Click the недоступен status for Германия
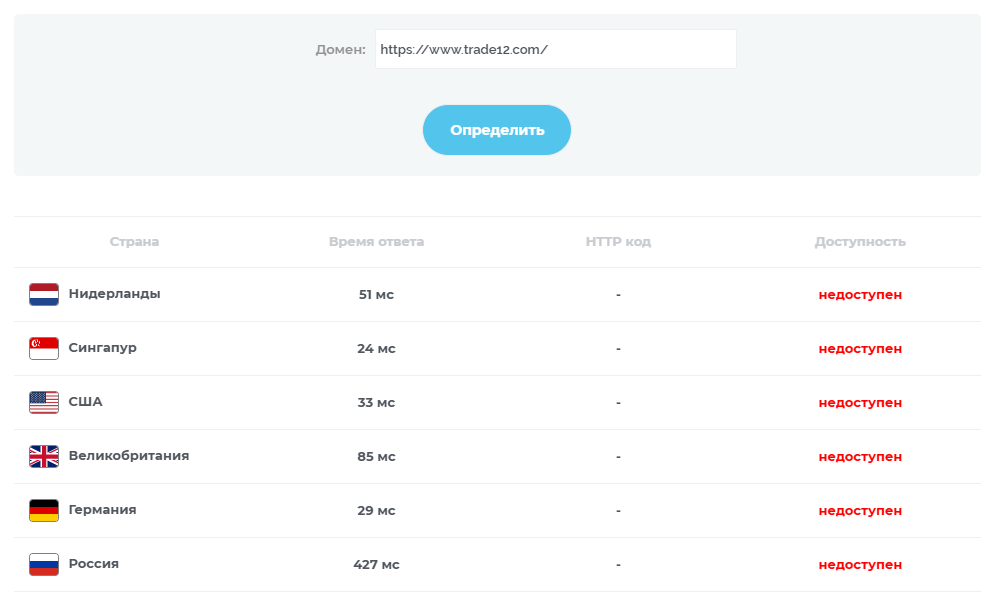Viewport: 994px width, 598px height. [860, 511]
